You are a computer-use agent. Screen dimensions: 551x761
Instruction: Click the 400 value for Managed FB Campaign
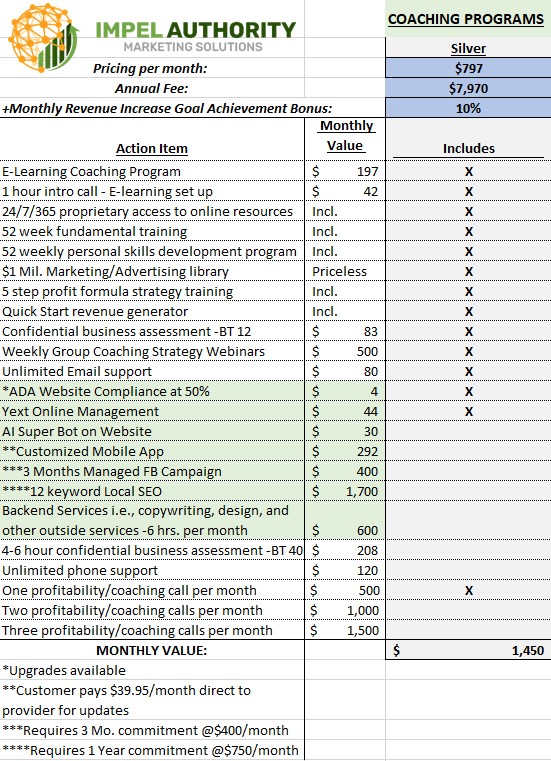click(367, 471)
